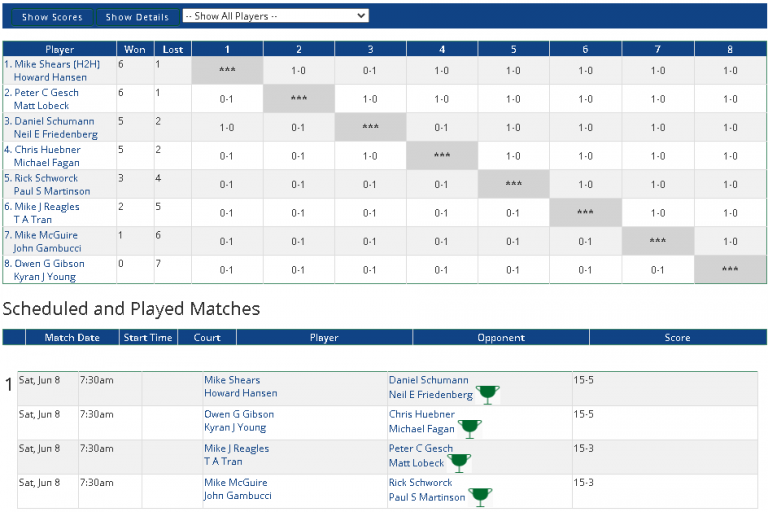Click John Gambucci in match schedule

pos(238,496)
